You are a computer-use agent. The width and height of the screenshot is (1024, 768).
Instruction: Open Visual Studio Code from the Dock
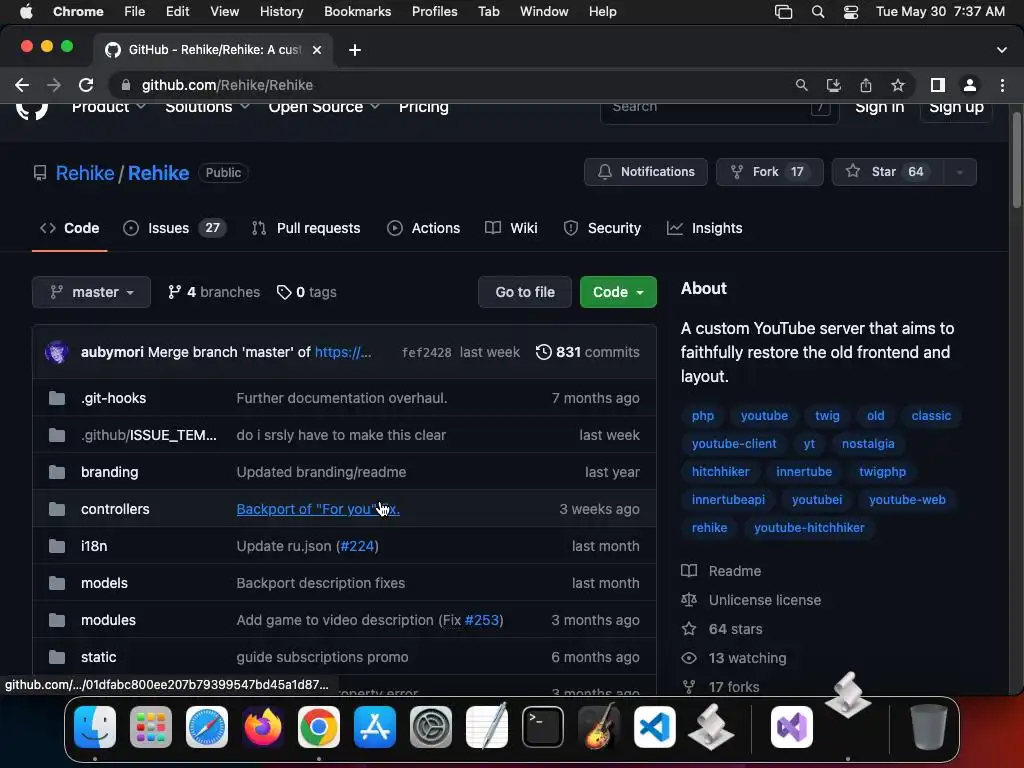(x=655, y=726)
